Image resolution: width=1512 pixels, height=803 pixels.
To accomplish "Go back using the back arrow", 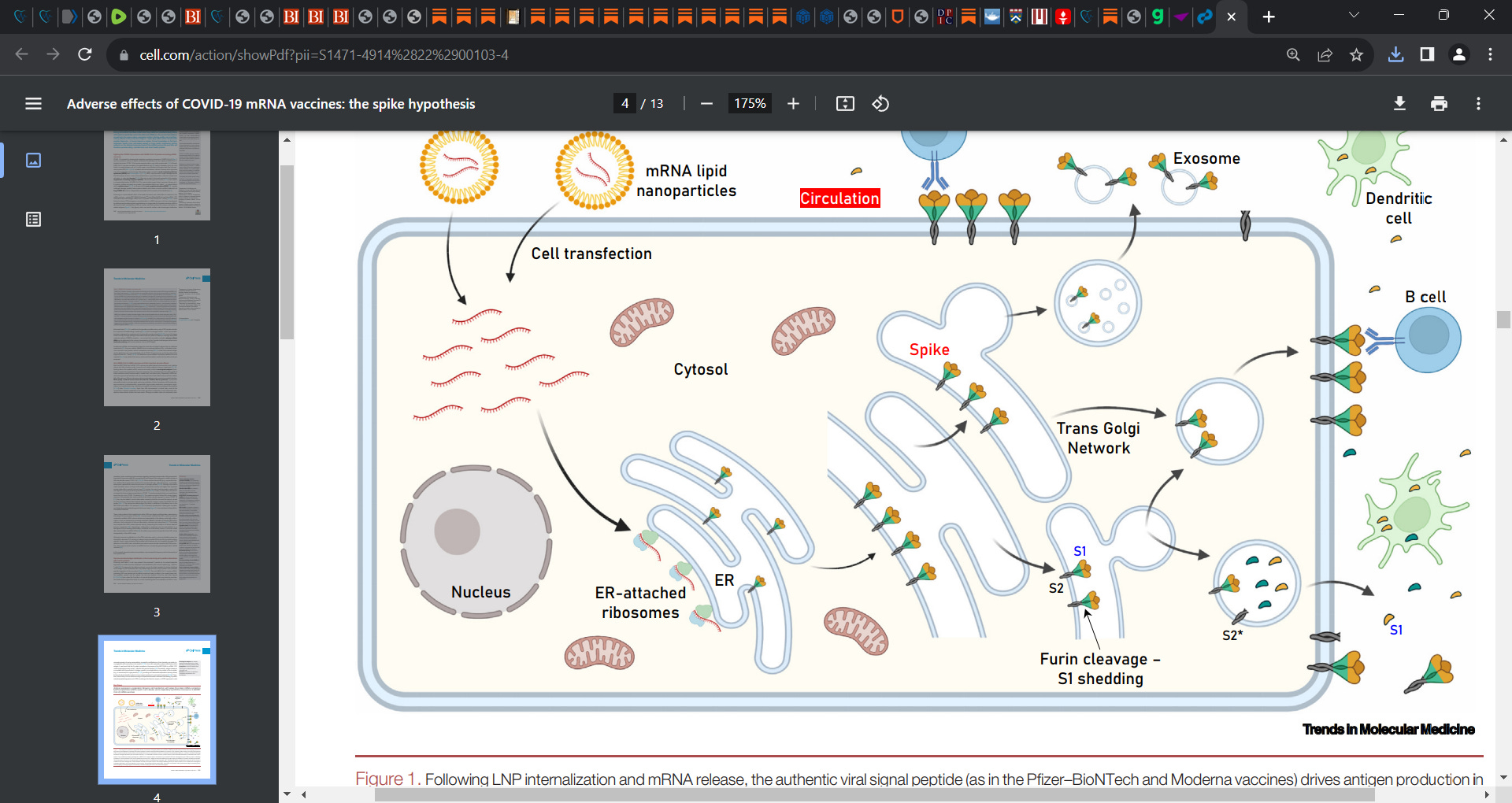I will coord(20,54).
